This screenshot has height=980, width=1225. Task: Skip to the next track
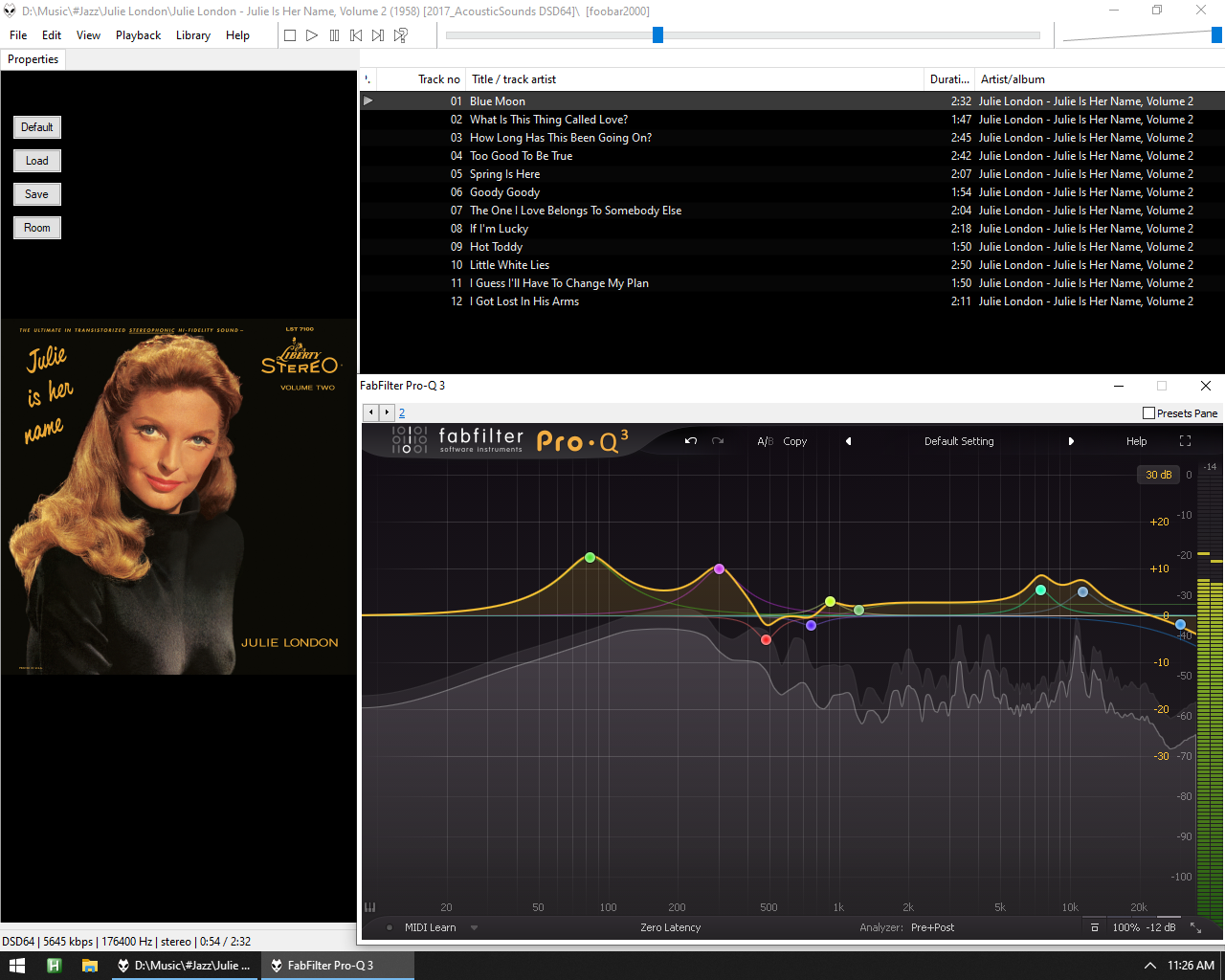tap(378, 35)
